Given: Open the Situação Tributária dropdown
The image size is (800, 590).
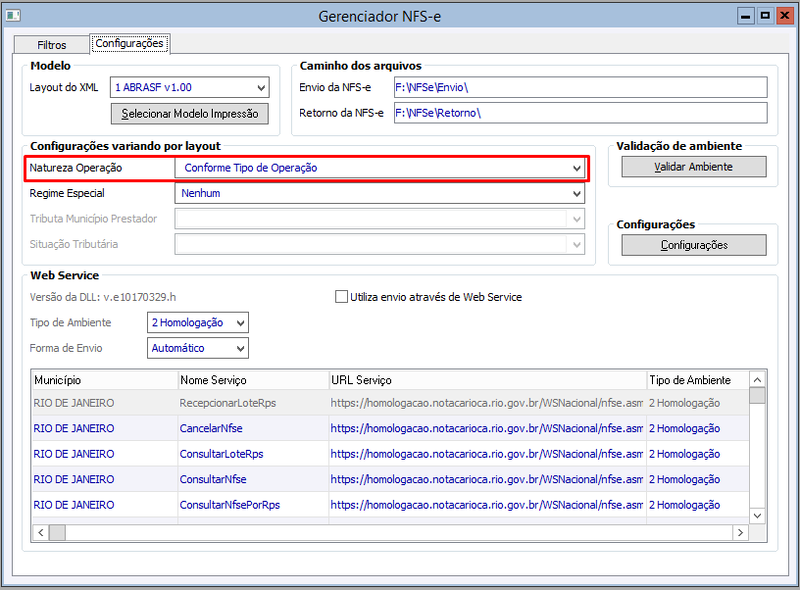Looking at the screenshot, I should (x=380, y=244).
